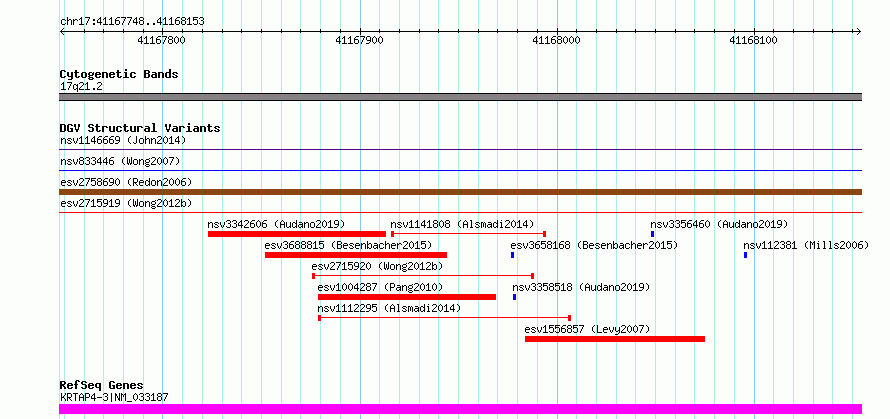Select the esv1556857 (Levy2007) variant bar
Screen dimensions: 890x419
(x=615, y=339)
